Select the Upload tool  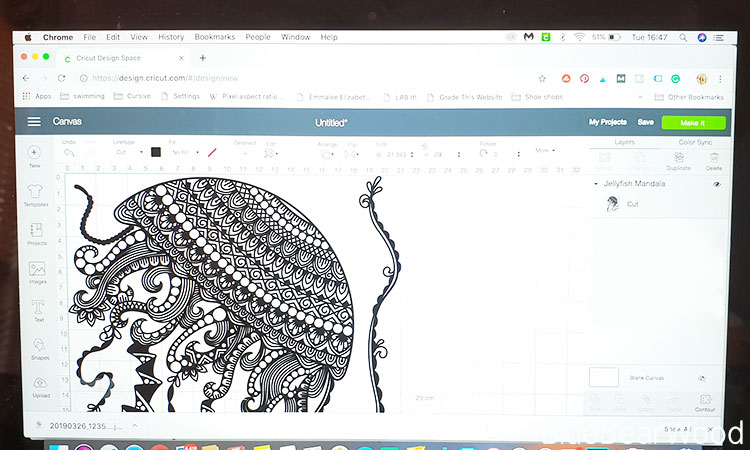(x=41, y=387)
